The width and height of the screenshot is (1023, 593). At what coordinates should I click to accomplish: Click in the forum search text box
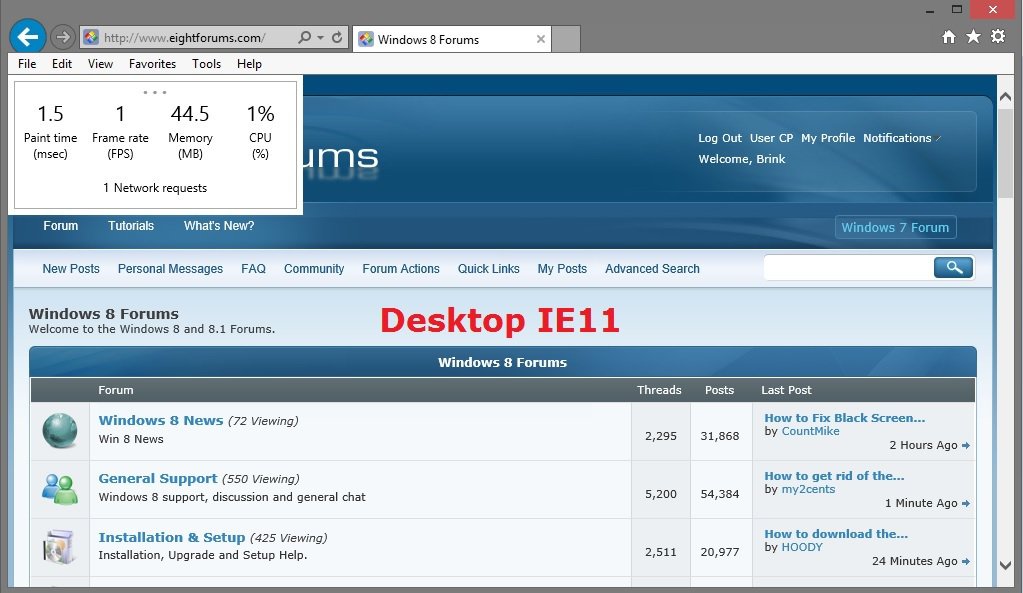[x=847, y=268]
